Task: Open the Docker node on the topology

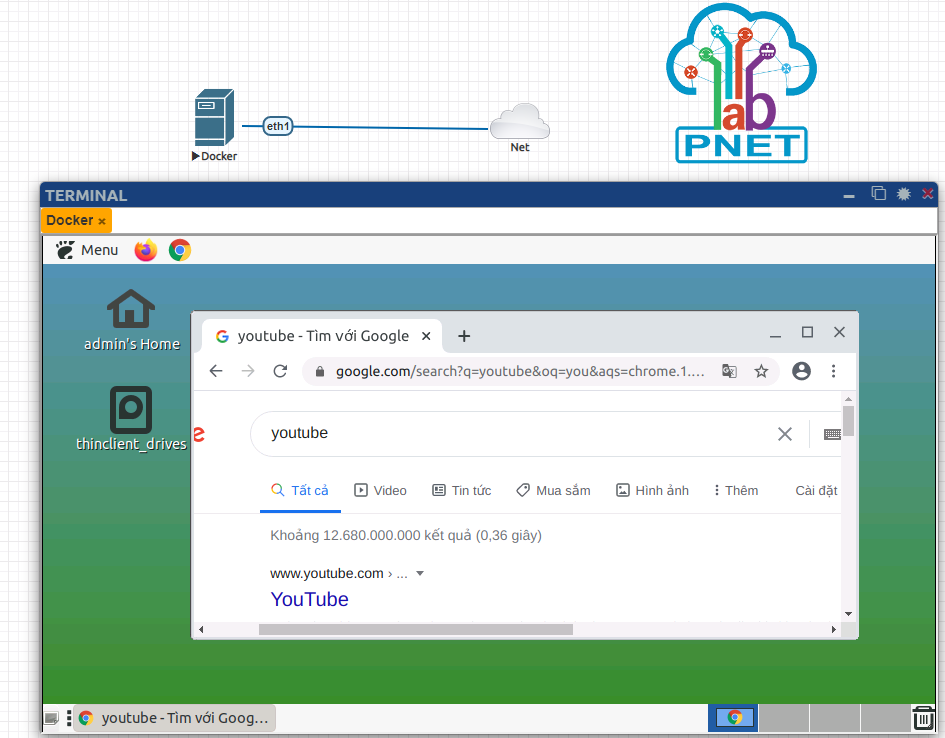Action: [213, 115]
